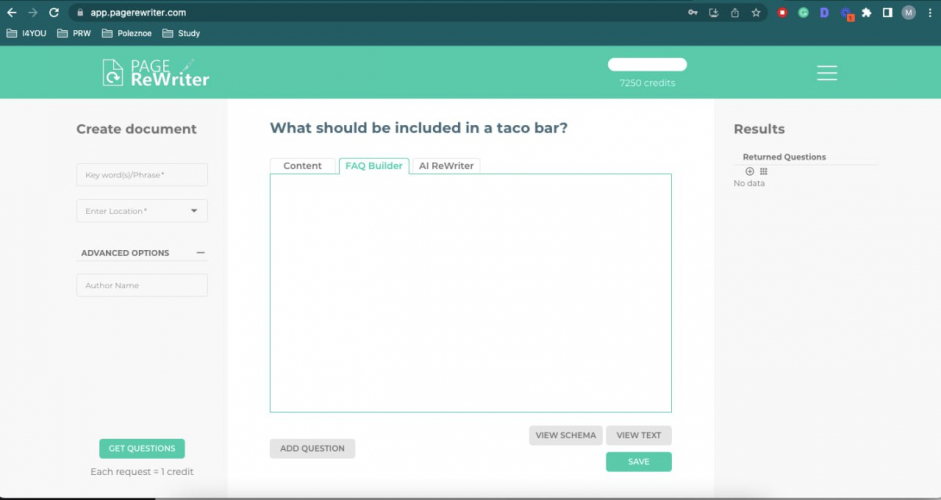Click the lock icon in the address bar

(80, 13)
